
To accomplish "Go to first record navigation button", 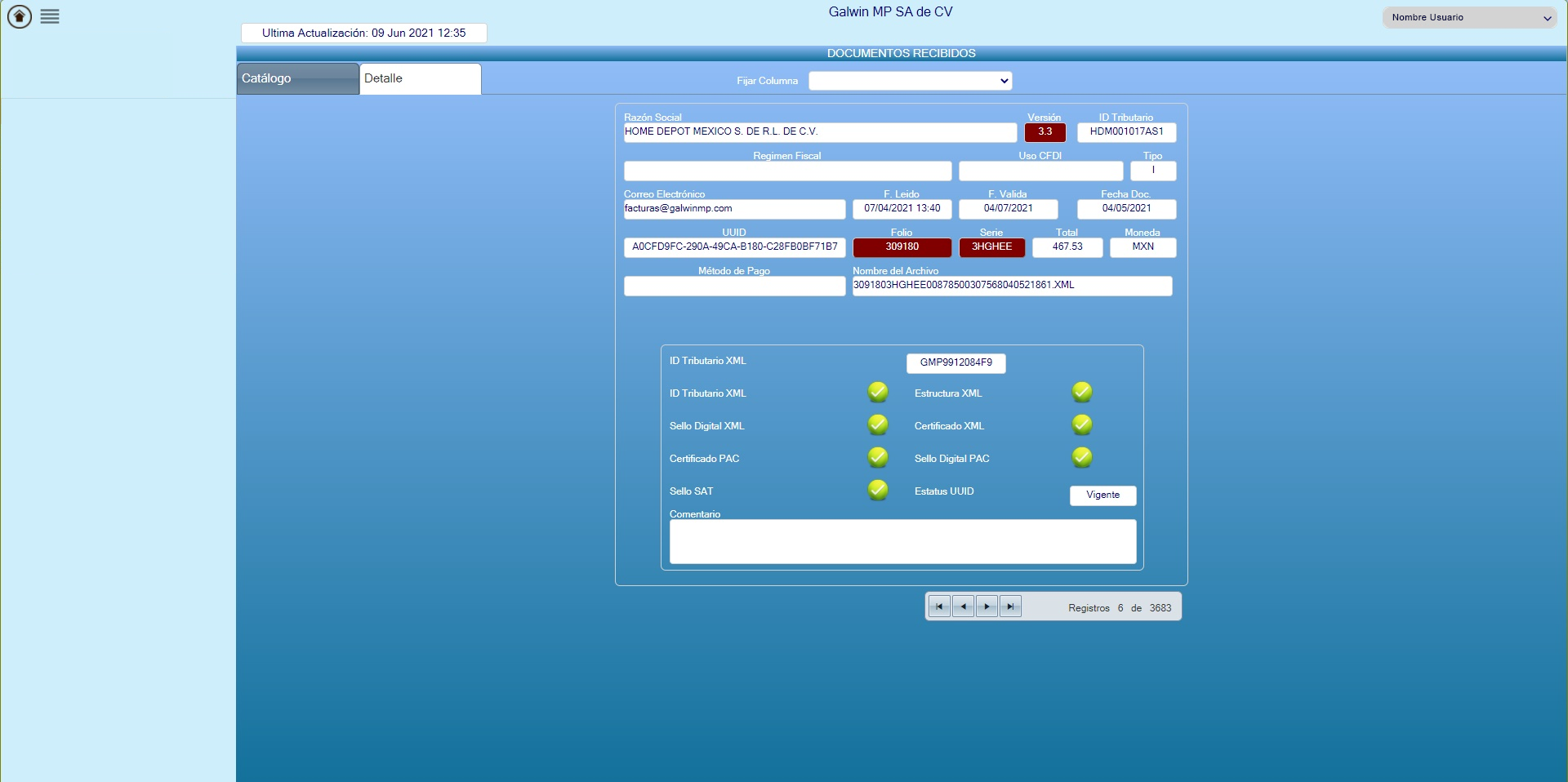I will (x=939, y=606).
